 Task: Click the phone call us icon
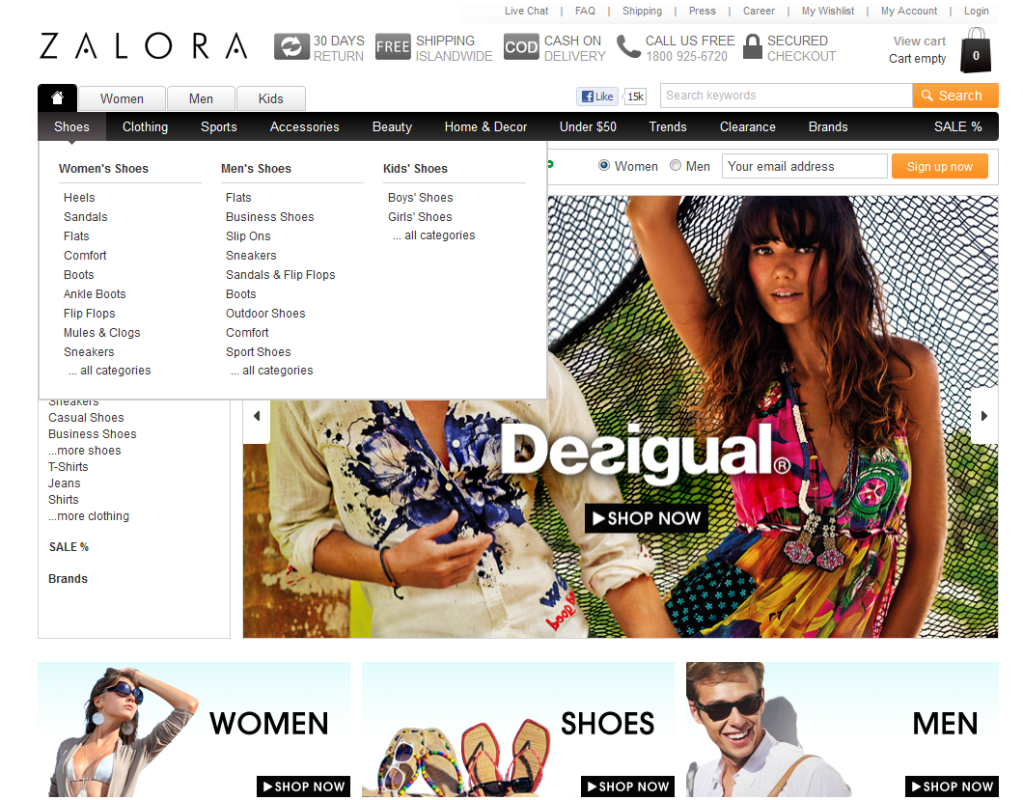coord(629,47)
